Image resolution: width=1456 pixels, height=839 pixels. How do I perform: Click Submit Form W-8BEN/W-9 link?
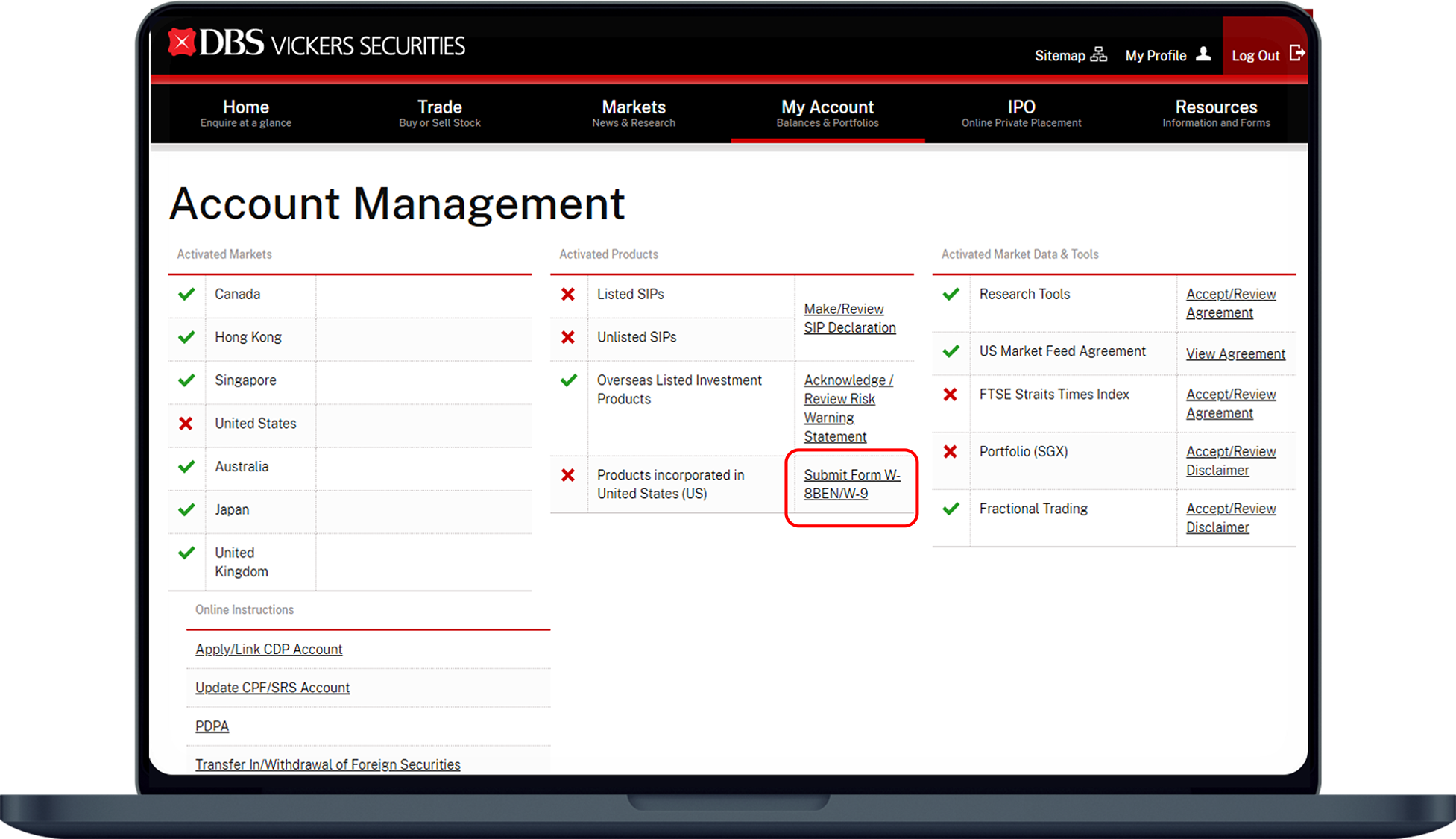(x=852, y=485)
